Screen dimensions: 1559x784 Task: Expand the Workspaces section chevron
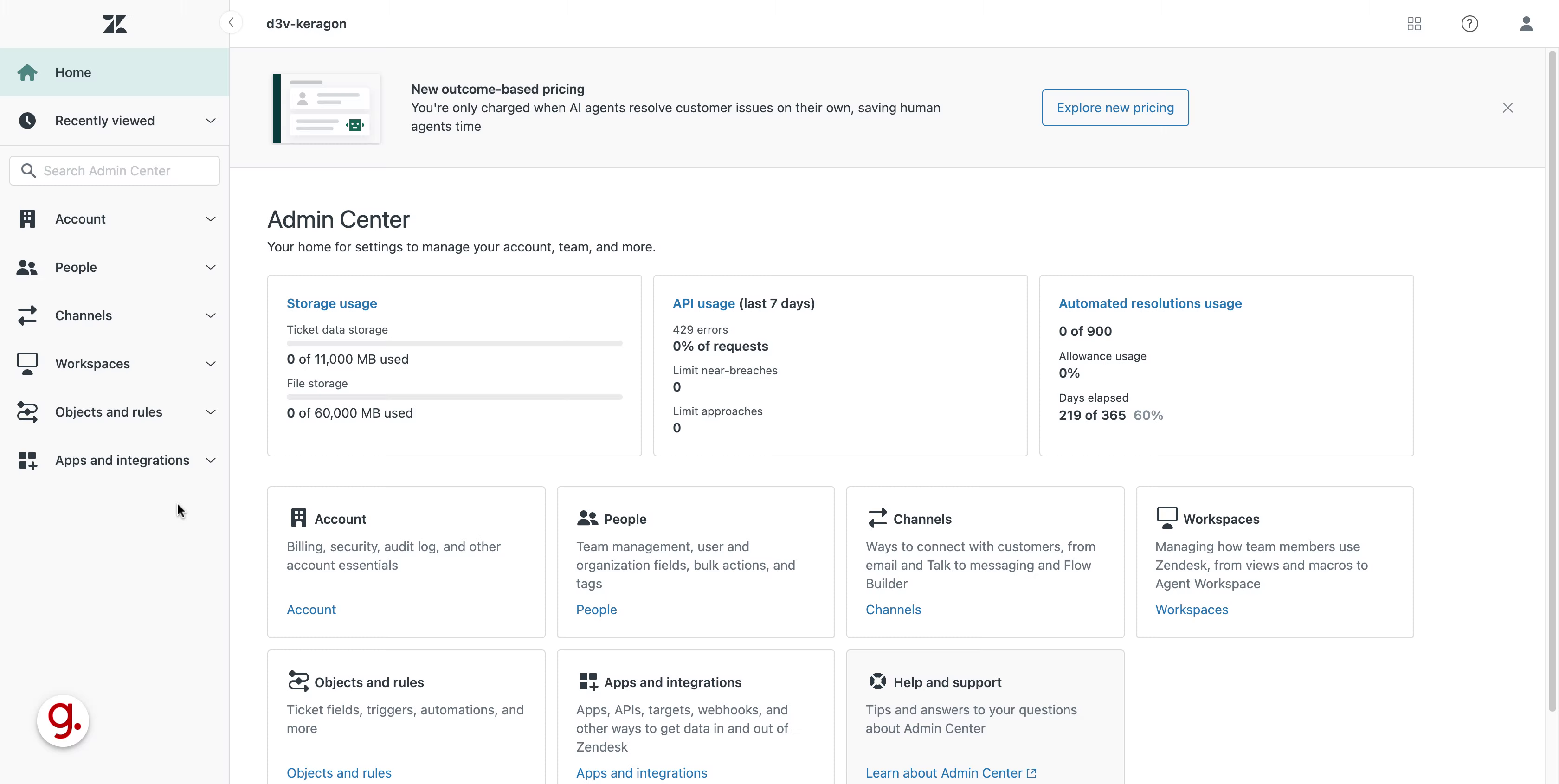[x=210, y=364]
